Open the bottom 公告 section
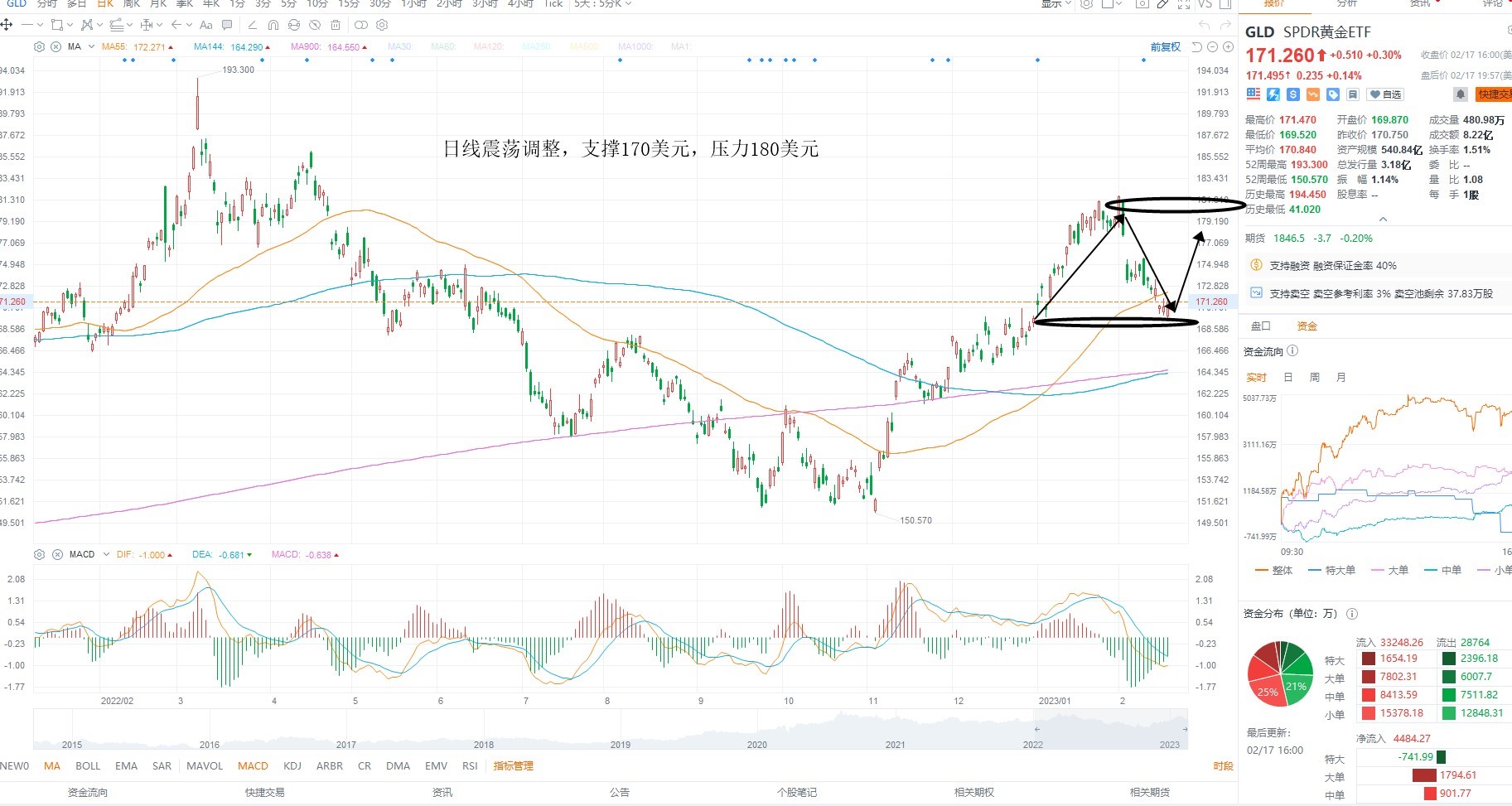The image size is (1512, 806). (620, 793)
